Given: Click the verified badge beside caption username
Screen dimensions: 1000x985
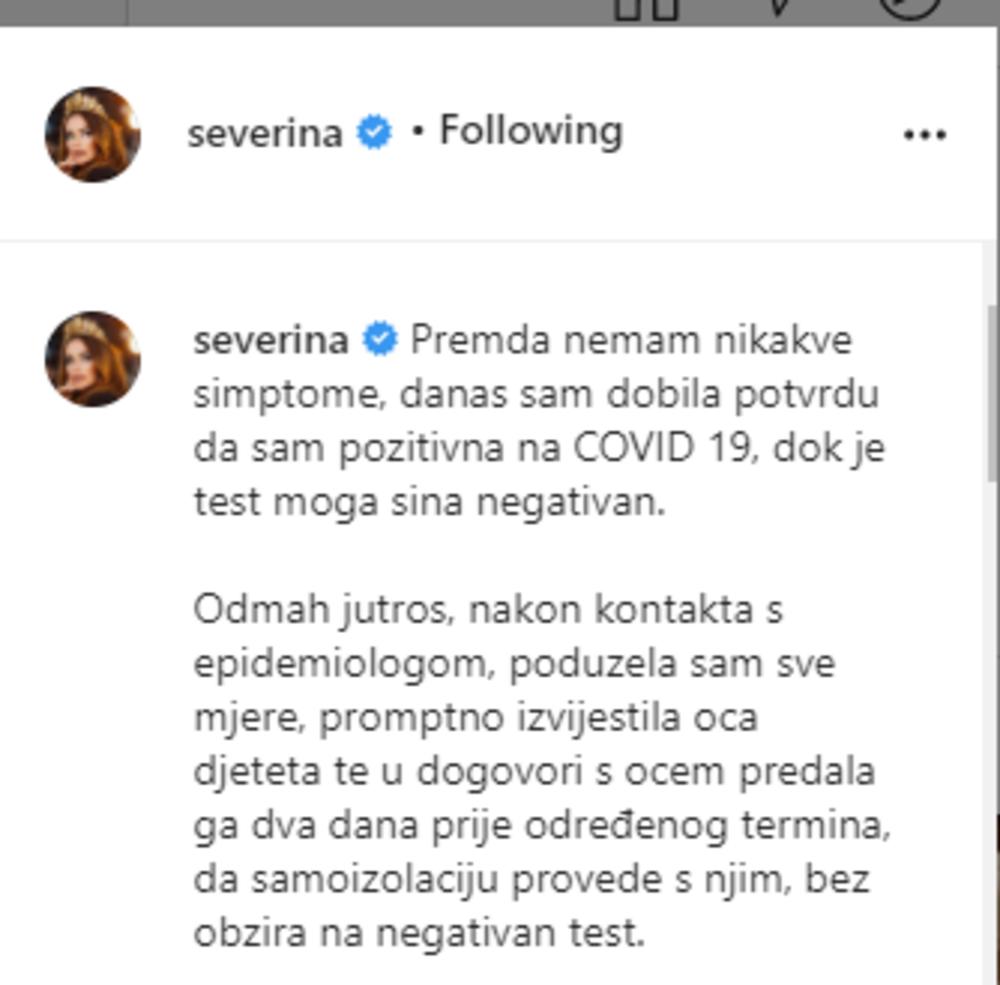Looking at the screenshot, I should (x=380, y=339).
